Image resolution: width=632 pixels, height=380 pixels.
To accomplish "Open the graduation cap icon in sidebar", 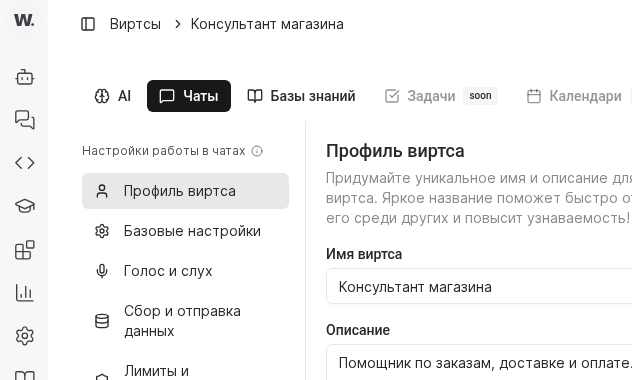I will pos(25,206).
